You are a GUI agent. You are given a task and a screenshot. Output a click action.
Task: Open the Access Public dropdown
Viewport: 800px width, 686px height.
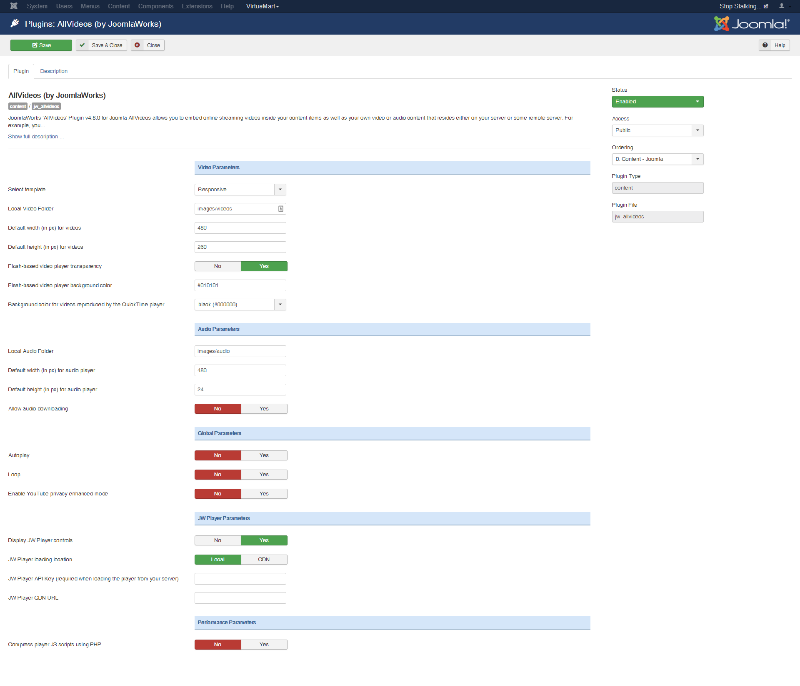coord(658,130)
